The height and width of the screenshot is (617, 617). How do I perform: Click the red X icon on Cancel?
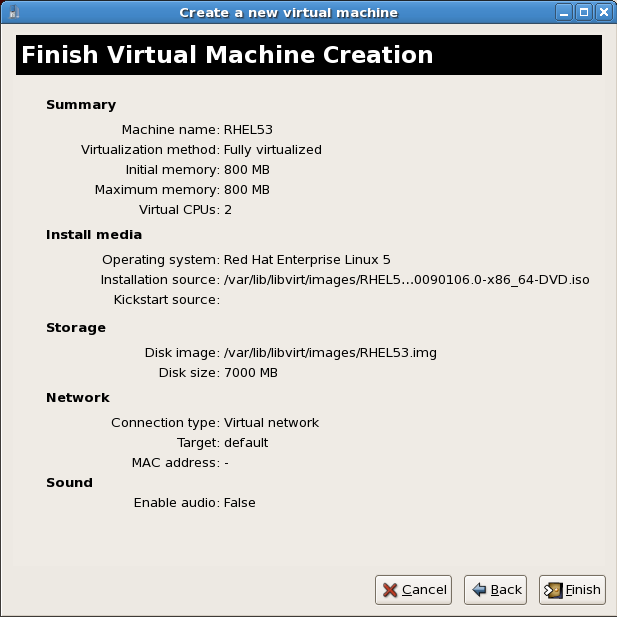click(390, 590)
